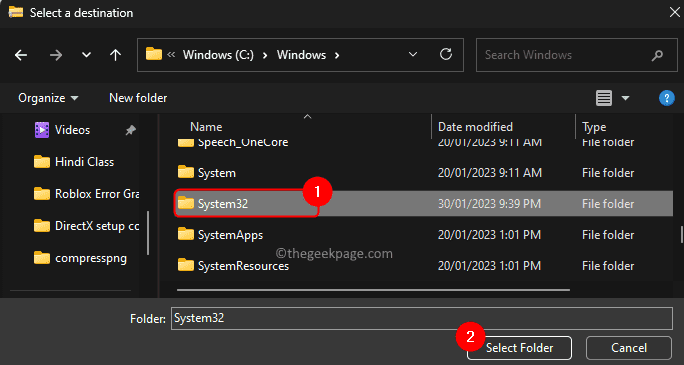Click the Windows breadcrumb segment
This screenshot has height=365, width=684.
pyautogui.click(x=301, y=55)
